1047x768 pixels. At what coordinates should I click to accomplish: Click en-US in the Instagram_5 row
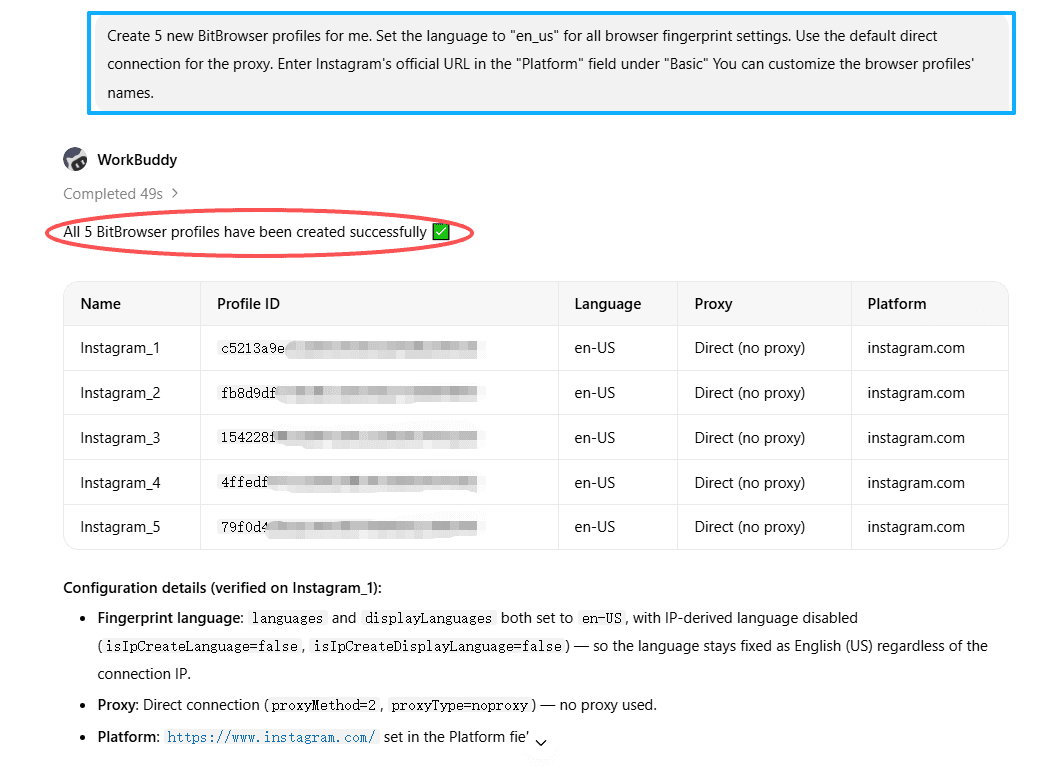[595, 527]
